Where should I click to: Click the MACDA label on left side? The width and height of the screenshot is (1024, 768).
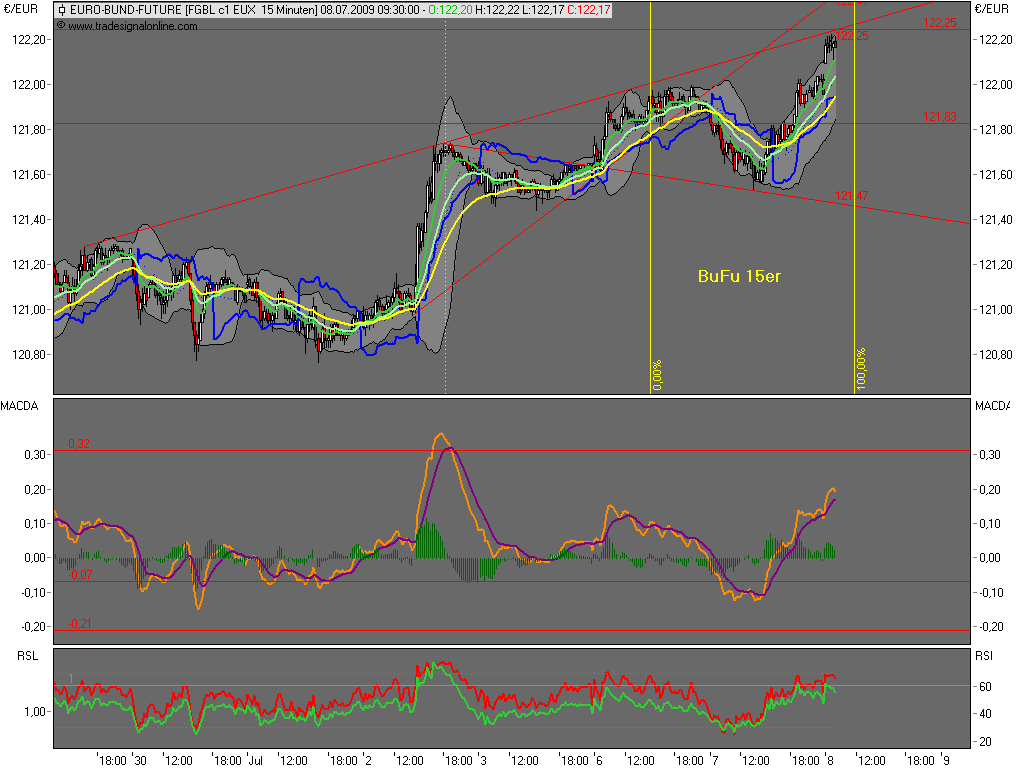pos(20,406)
